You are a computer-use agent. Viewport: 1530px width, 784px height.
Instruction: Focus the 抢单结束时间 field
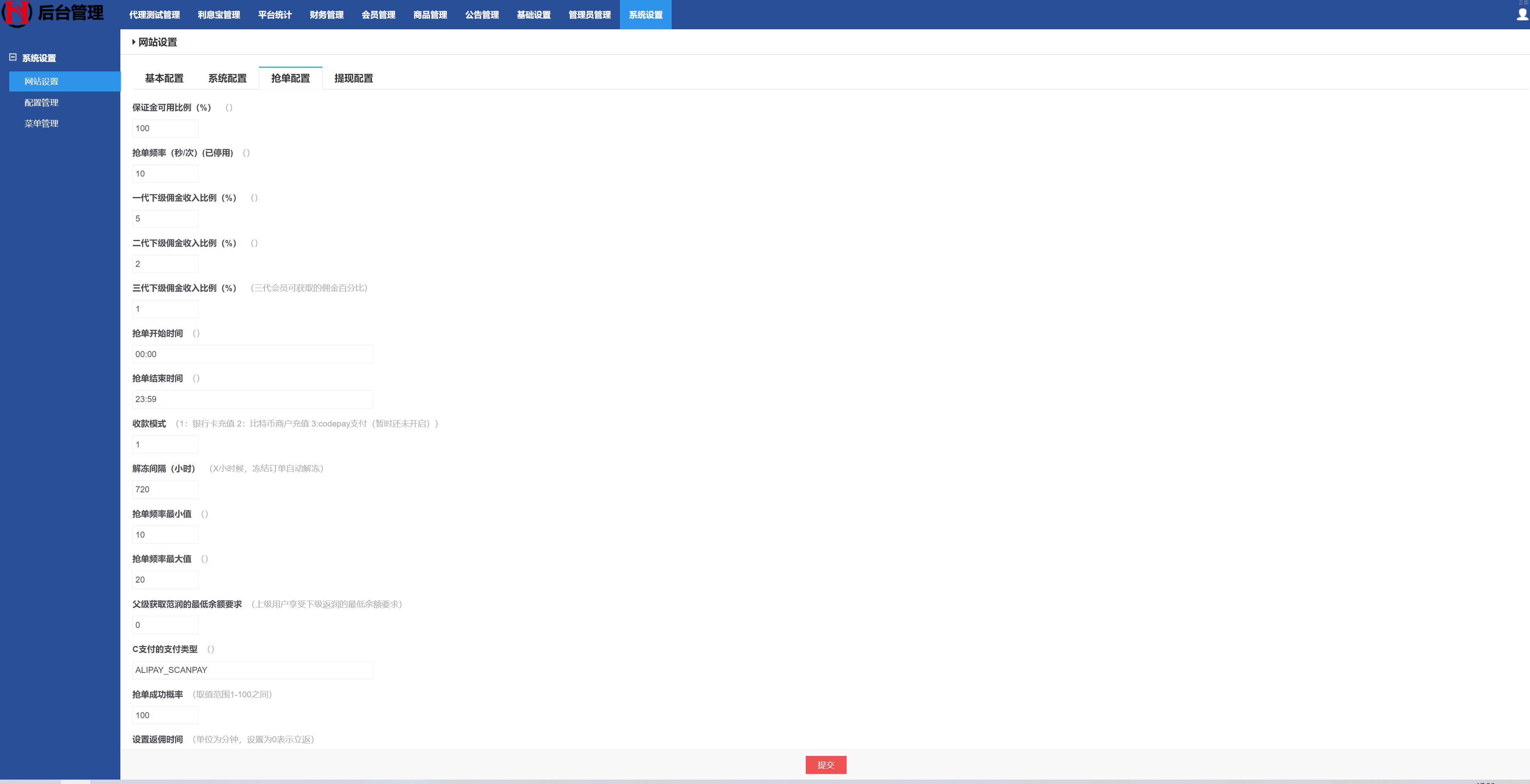(x=252, y=399)
